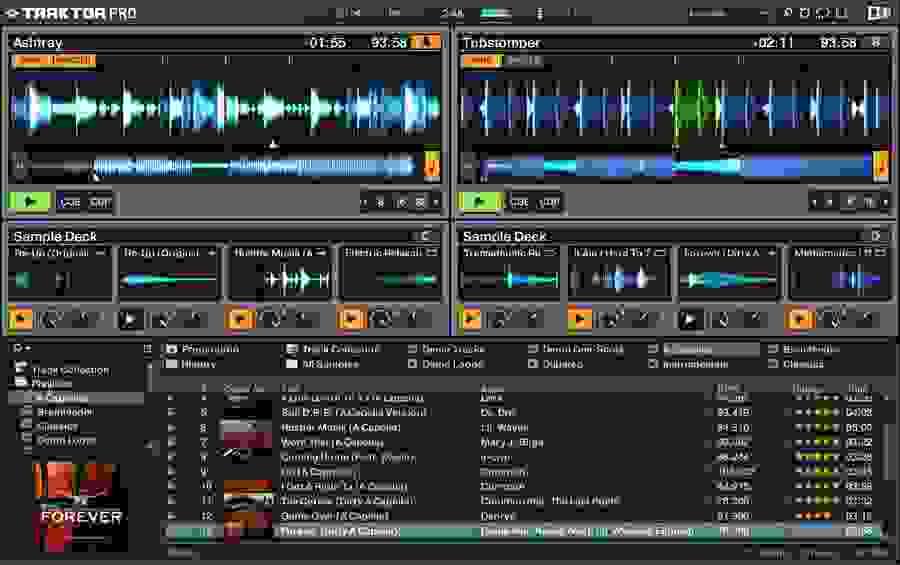This screenshot has height=565, width=900.
Task: Open the third Deck D sample slot menu
Action: click(x=770, y=253)
